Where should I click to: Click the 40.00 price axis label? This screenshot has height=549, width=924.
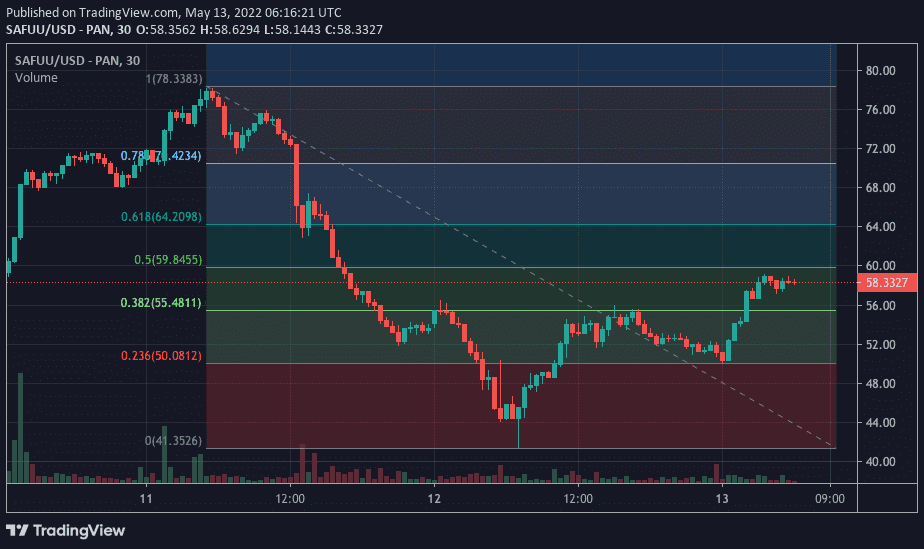coord(880,462)
